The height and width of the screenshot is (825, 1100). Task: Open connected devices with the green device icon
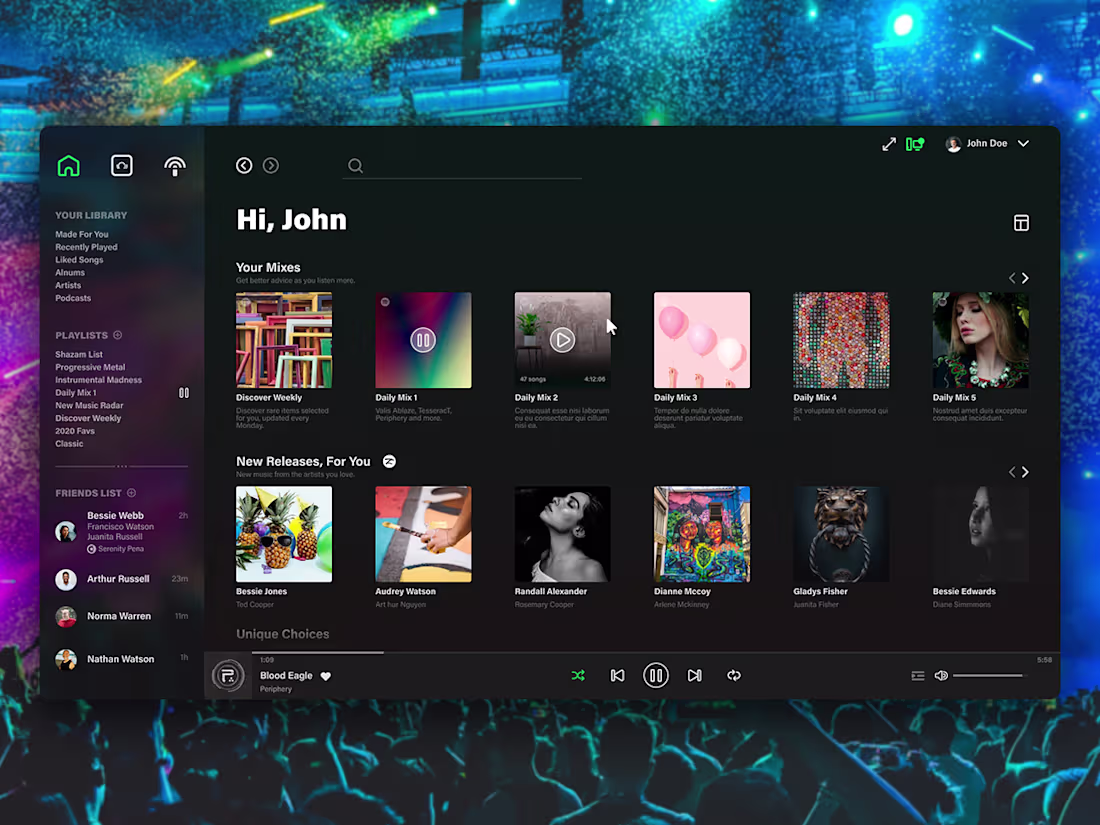[x=915, y=143]
